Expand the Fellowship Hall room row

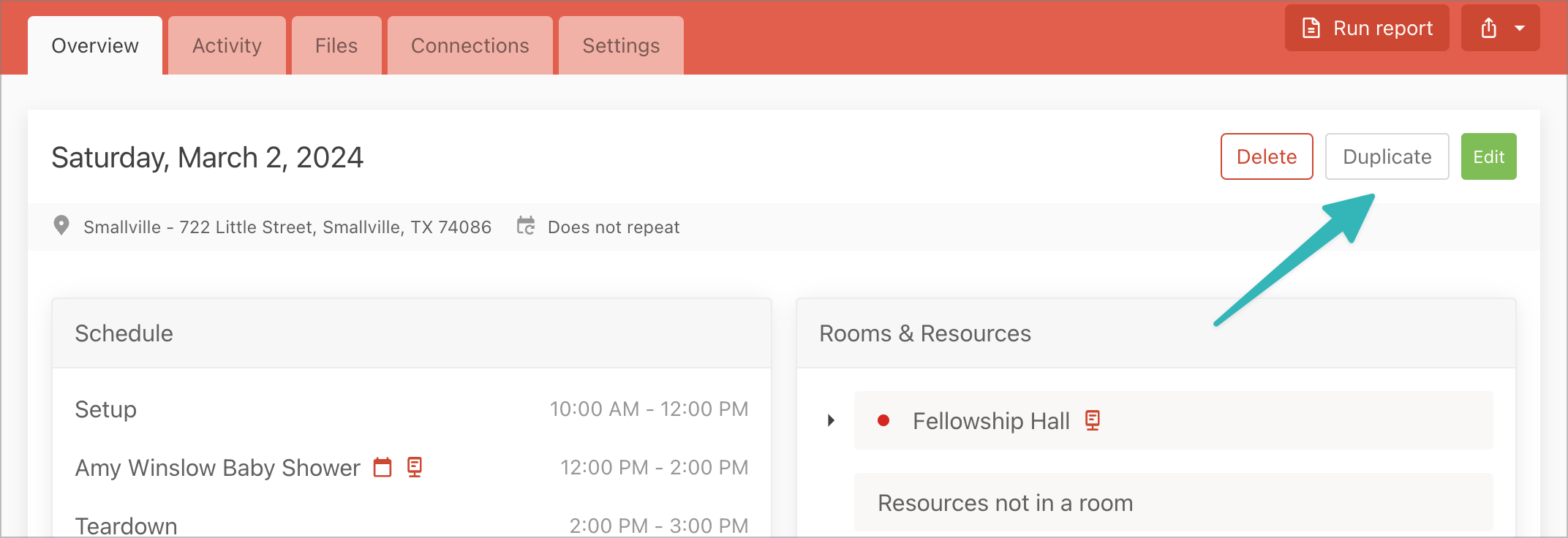click(831, 420)
